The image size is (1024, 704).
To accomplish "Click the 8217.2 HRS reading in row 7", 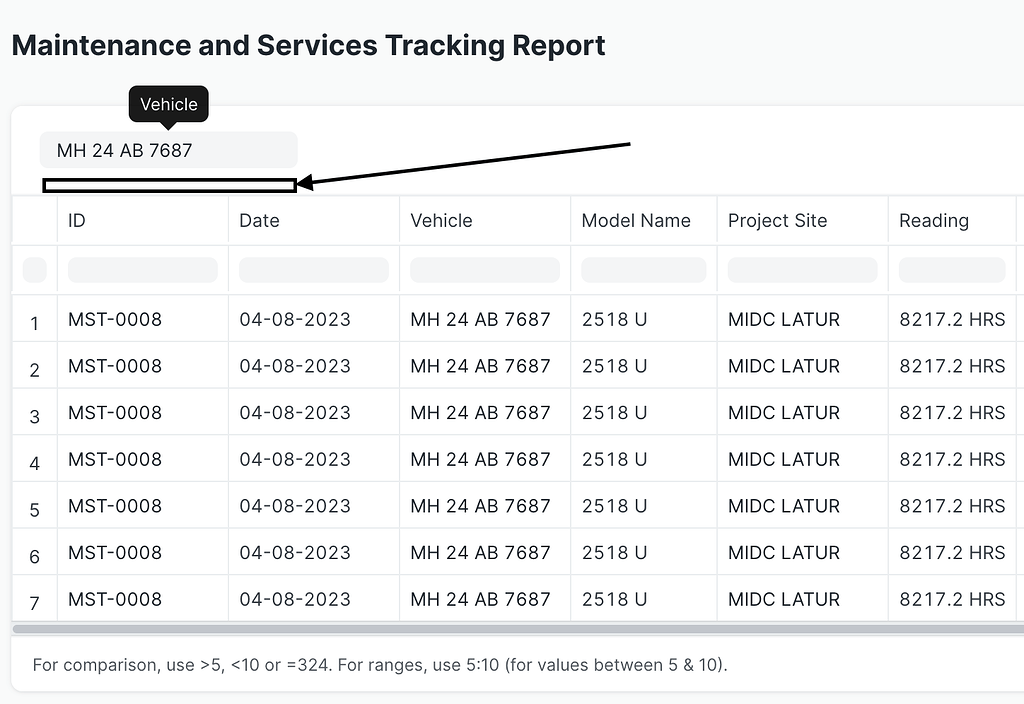I will 952,599.
